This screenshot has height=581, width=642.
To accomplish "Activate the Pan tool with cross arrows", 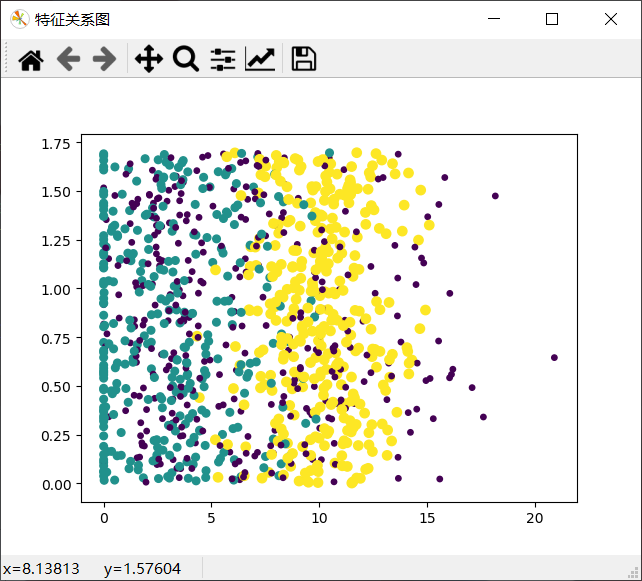I will pyautogui.click(x=149, y=59).
